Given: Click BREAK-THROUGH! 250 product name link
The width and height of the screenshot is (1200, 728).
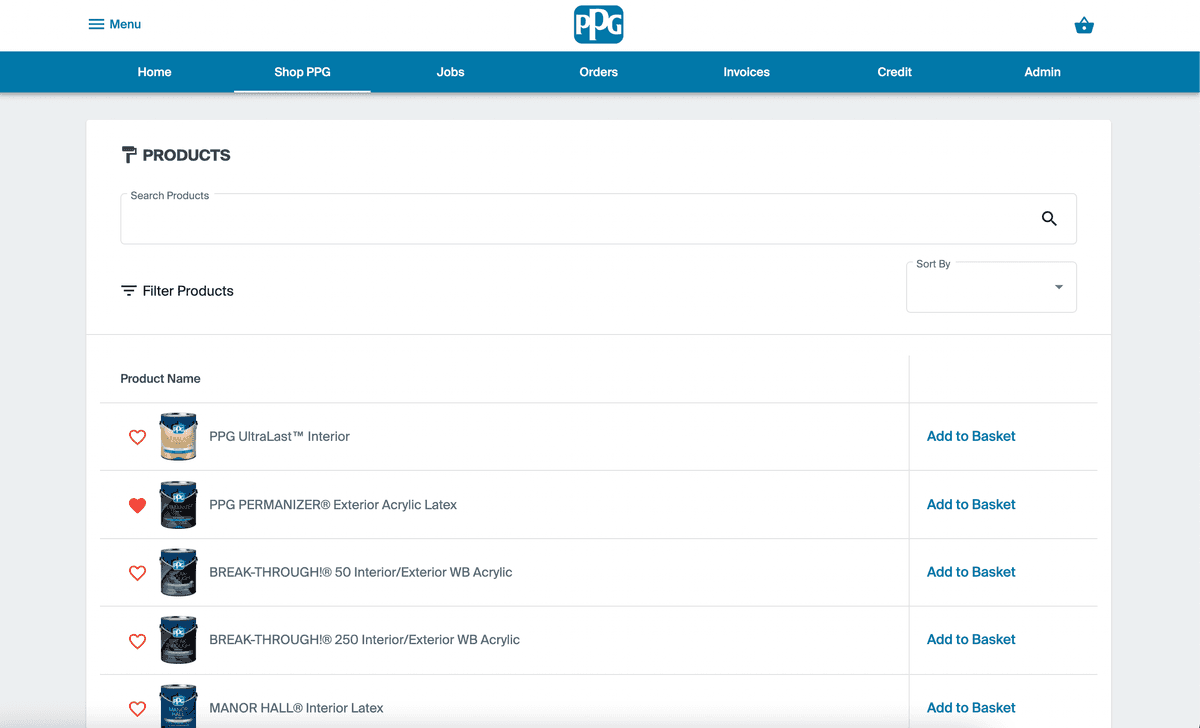Looking at the screenshot, I should 364,639.
